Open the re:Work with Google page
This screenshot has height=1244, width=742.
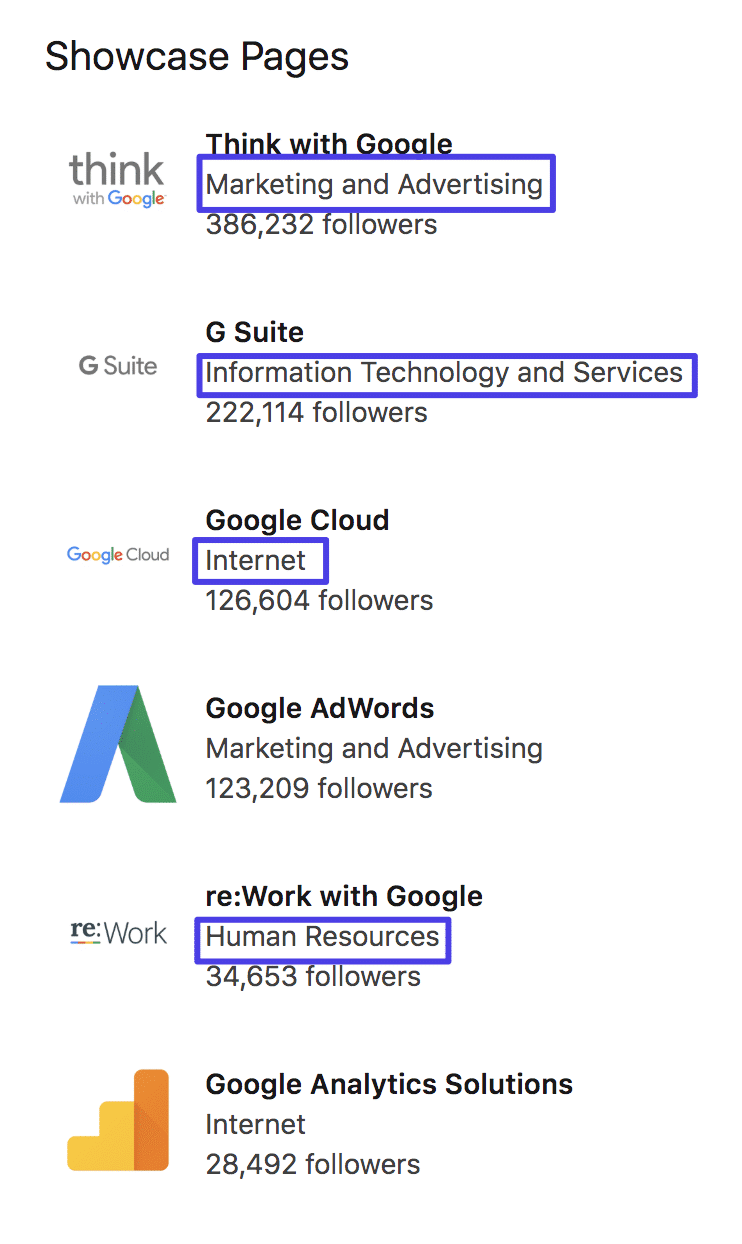click(344, 896)
